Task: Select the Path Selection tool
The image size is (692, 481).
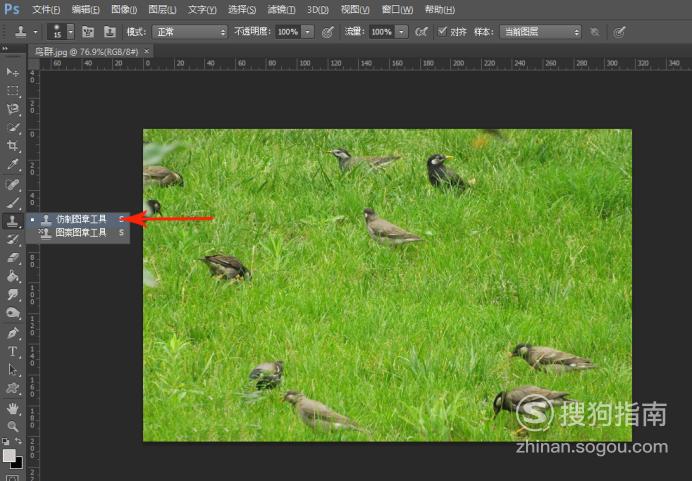Action: tap(12, 370)
